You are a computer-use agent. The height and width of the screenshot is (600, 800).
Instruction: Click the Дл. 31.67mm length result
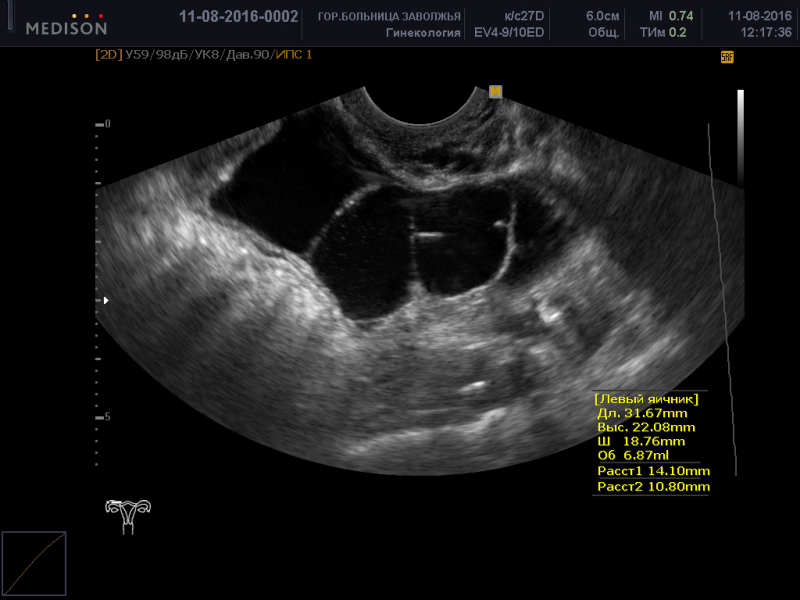[642, 413]
